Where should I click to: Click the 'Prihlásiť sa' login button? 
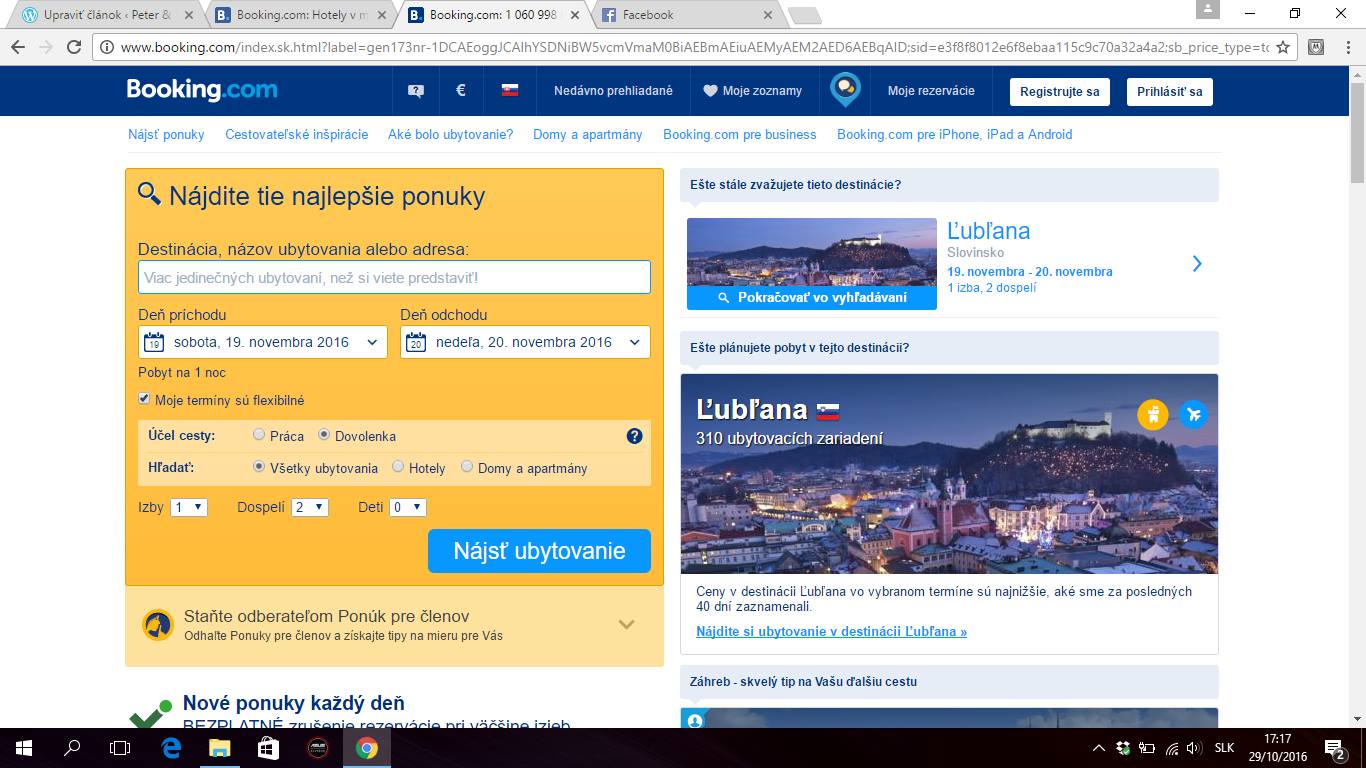coord(1169,91)
